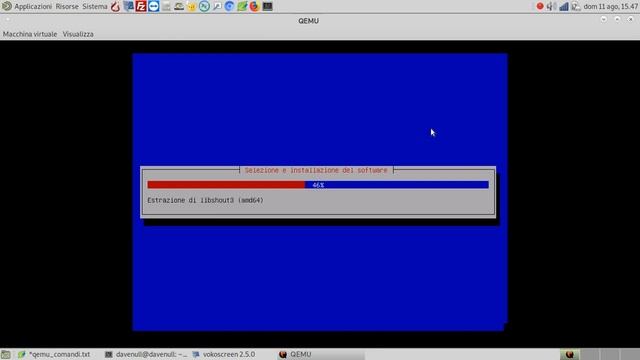
Task: Minimize the QEMU window
Action: [x=604, y=19]
